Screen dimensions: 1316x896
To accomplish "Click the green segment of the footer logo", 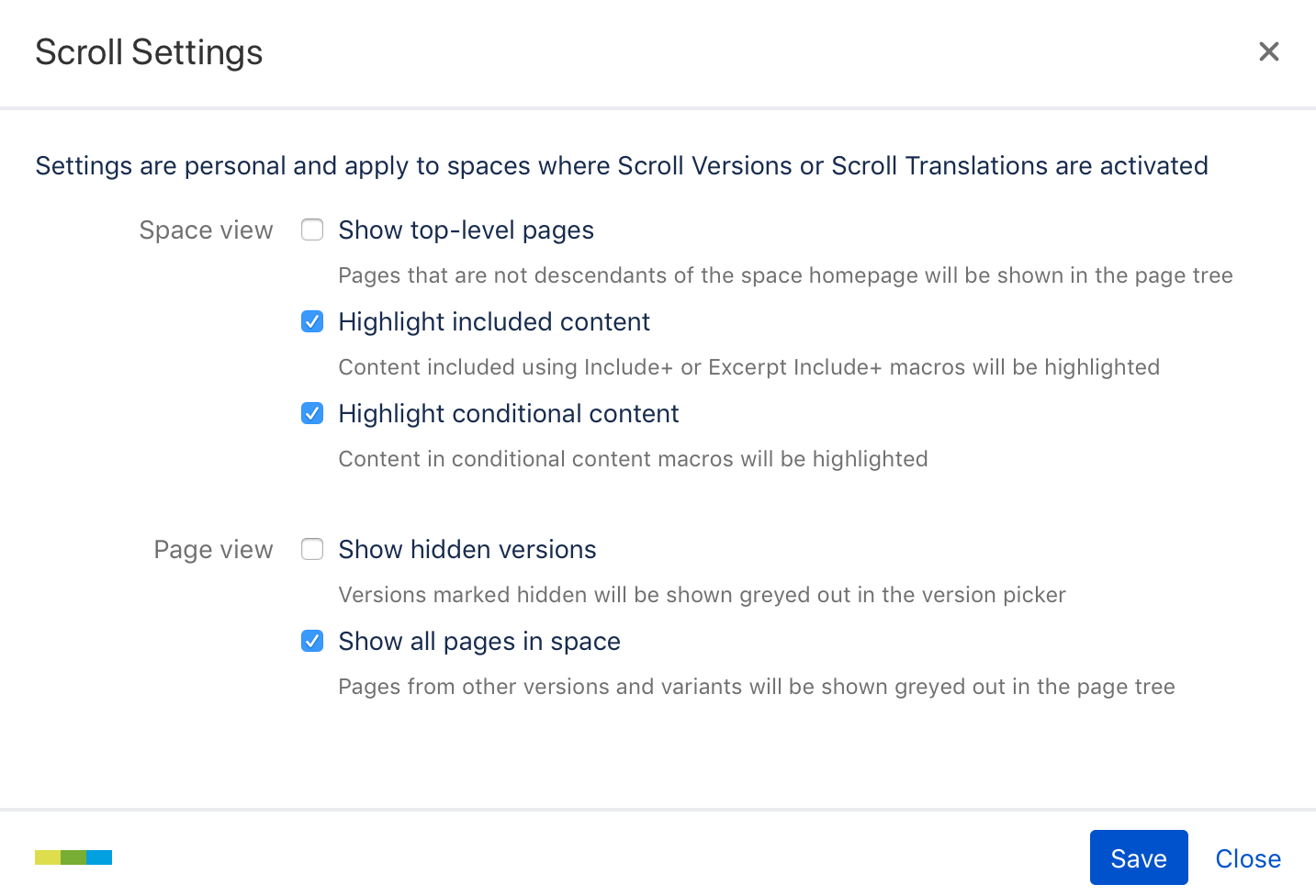I will coord(73,857).
